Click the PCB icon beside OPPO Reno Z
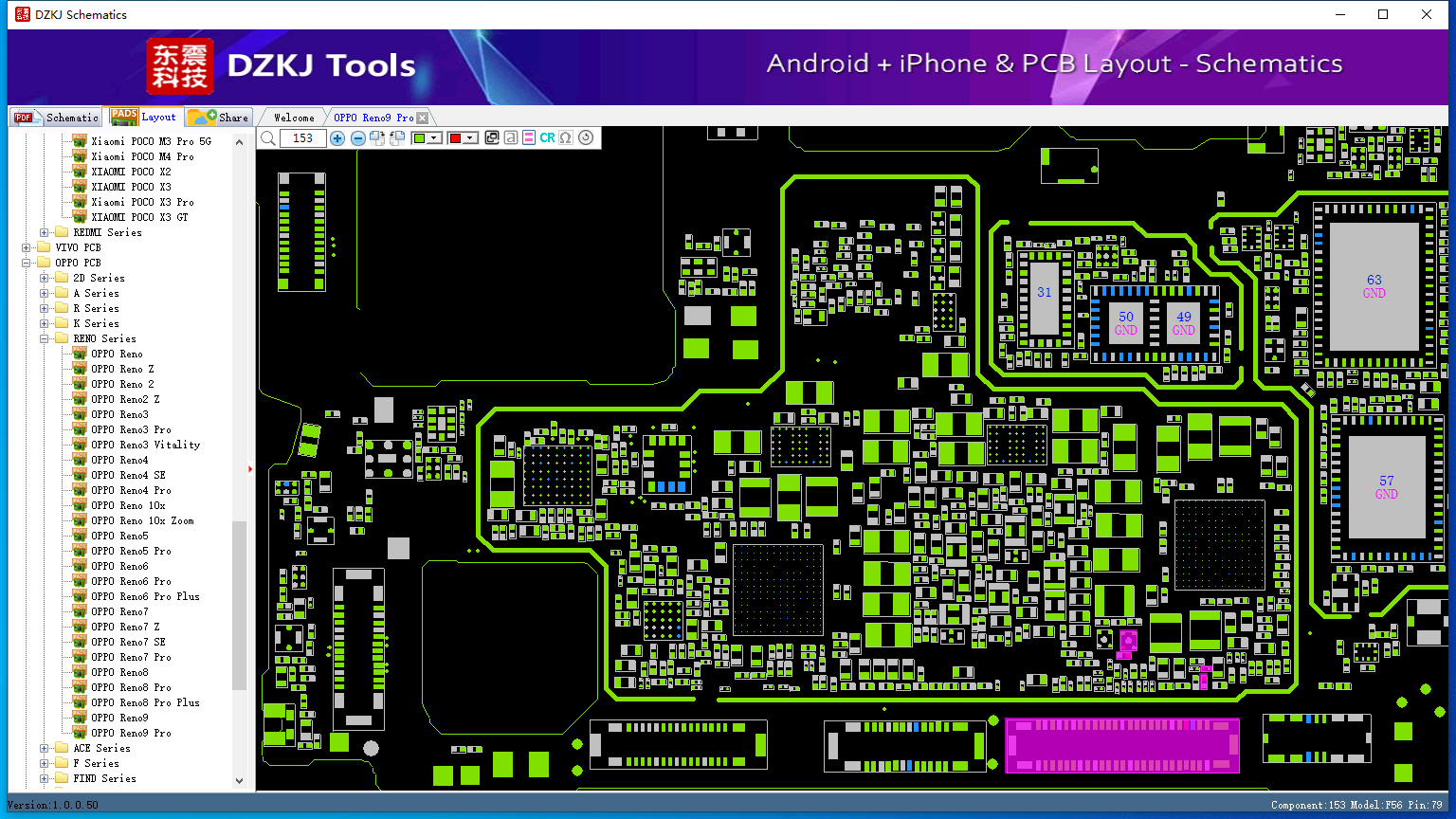This screenshot has width=1456, height=819. [x=80, y=369]
